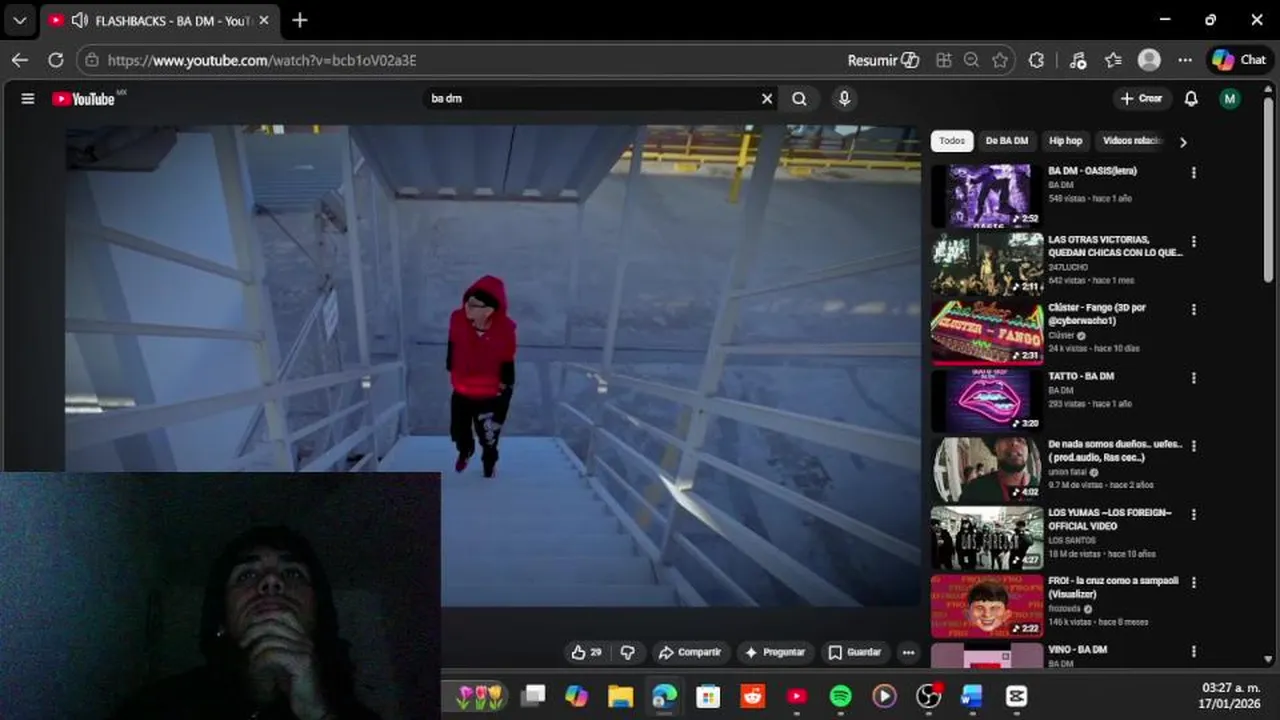Open the media control music icon
The image size is (1280, 720).
coord(1078,60)
